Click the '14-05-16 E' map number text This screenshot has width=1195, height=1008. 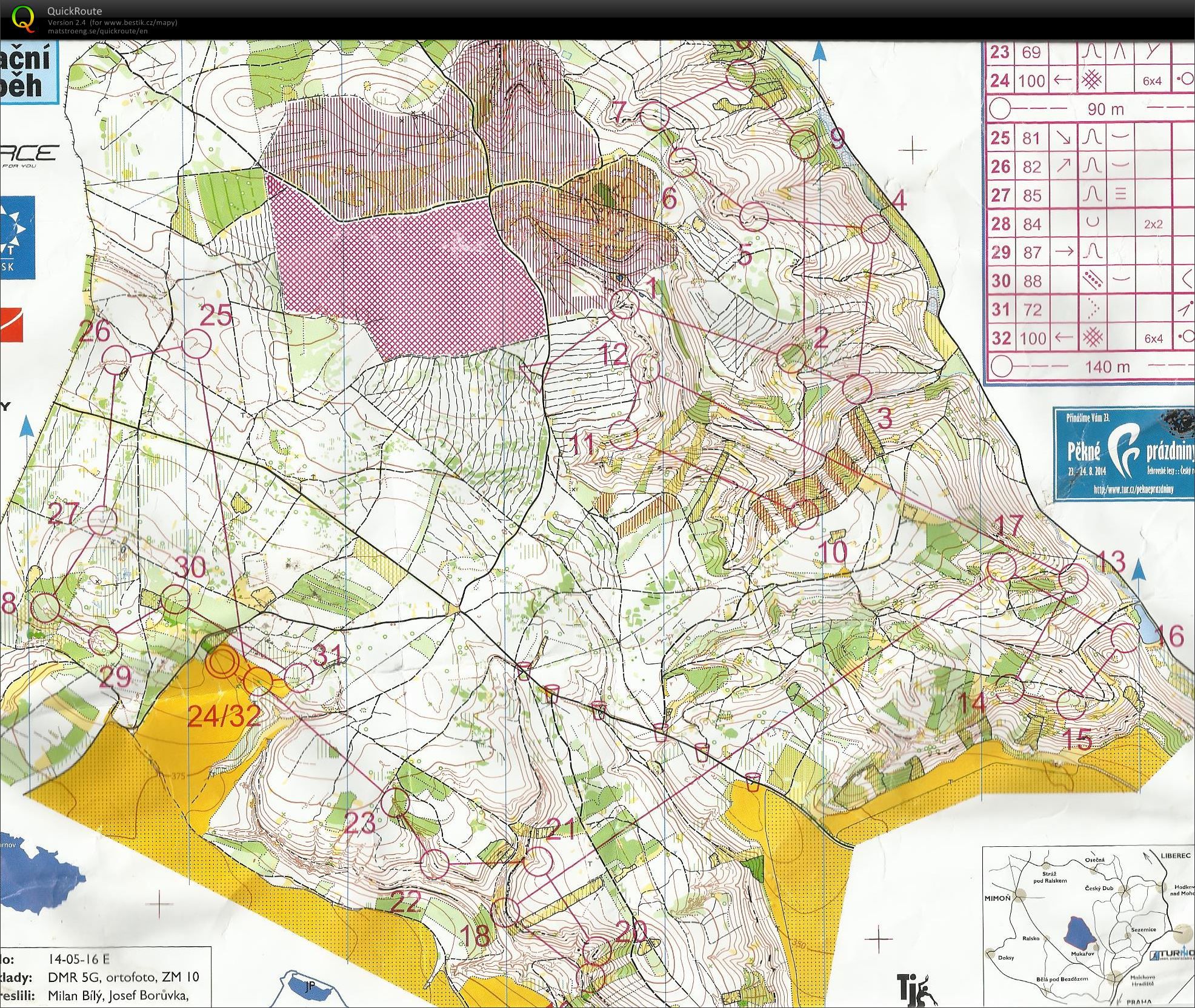(x=79, y=959)
